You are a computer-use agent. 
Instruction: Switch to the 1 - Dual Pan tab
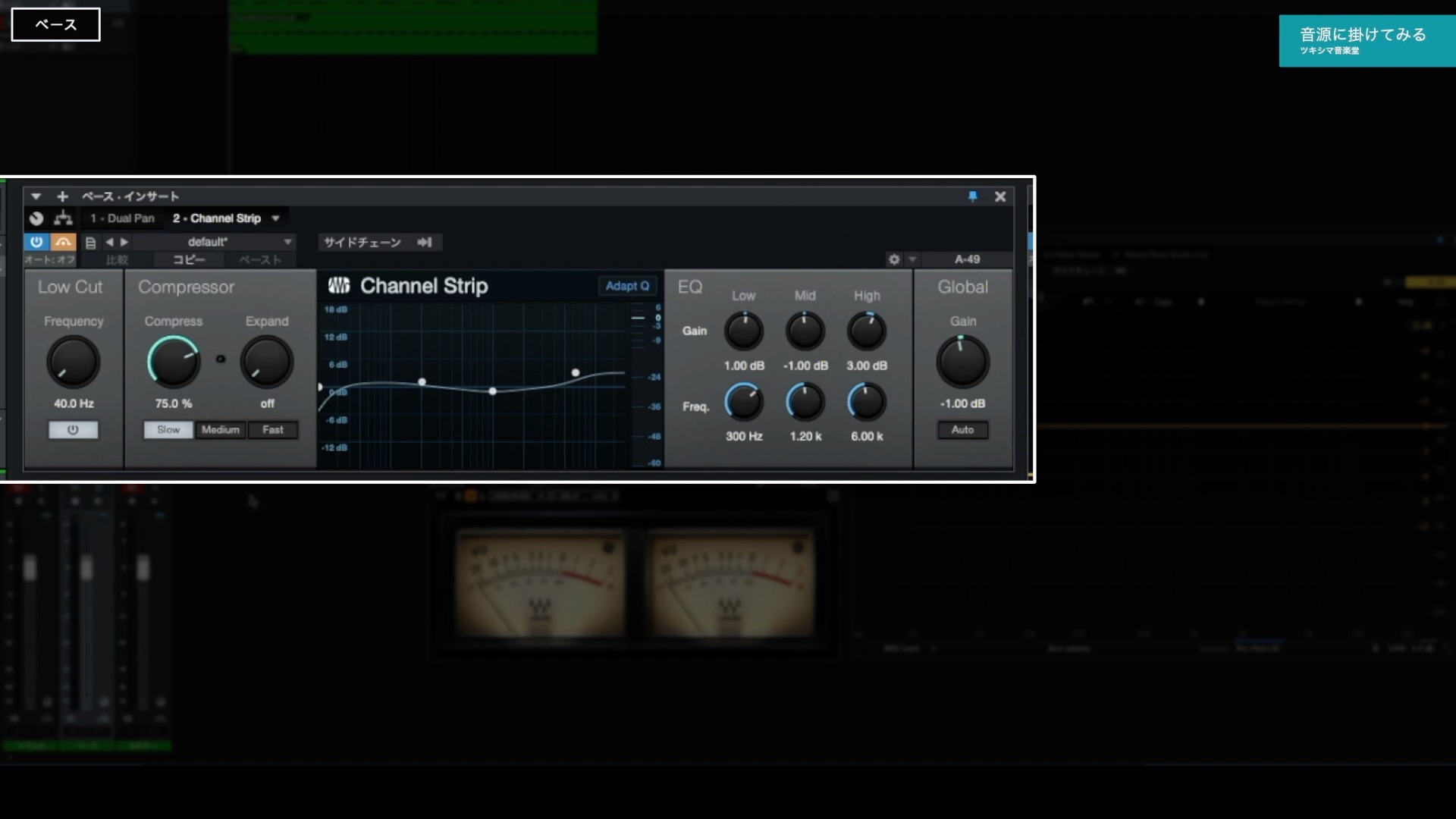[x=123, y=218]
